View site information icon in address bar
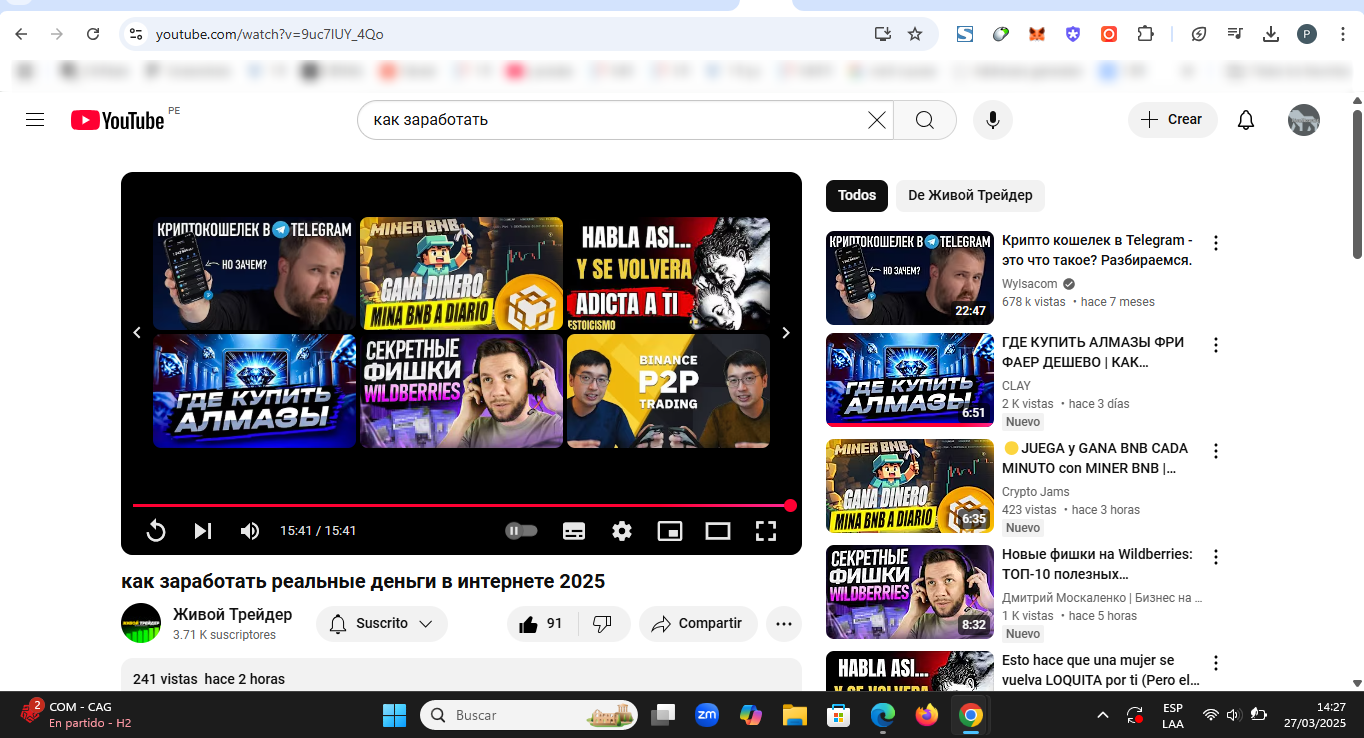Viewport: 1364px width, 738px height. point(137,34)
